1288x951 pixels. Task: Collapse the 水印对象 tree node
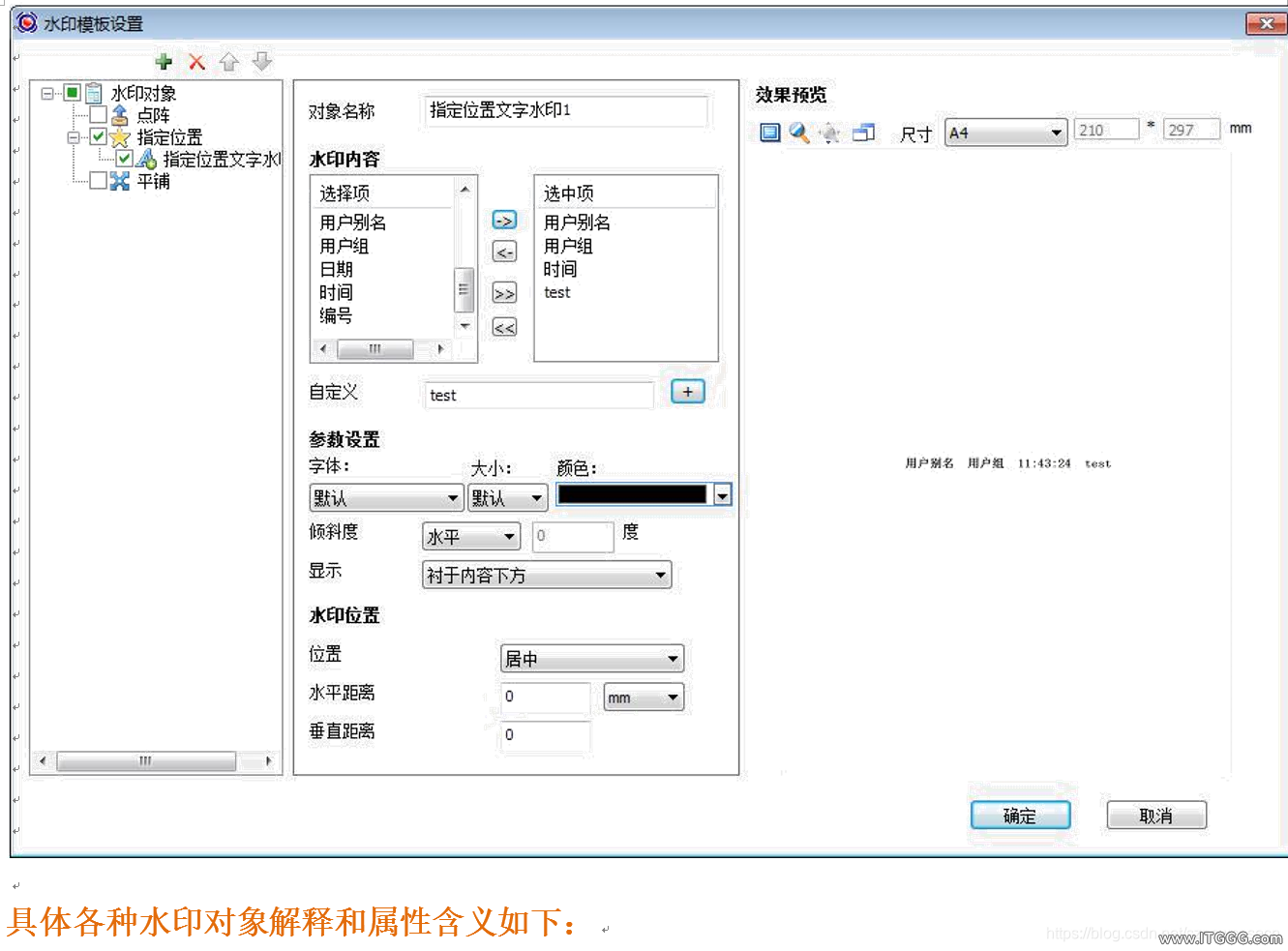point(47,93)
